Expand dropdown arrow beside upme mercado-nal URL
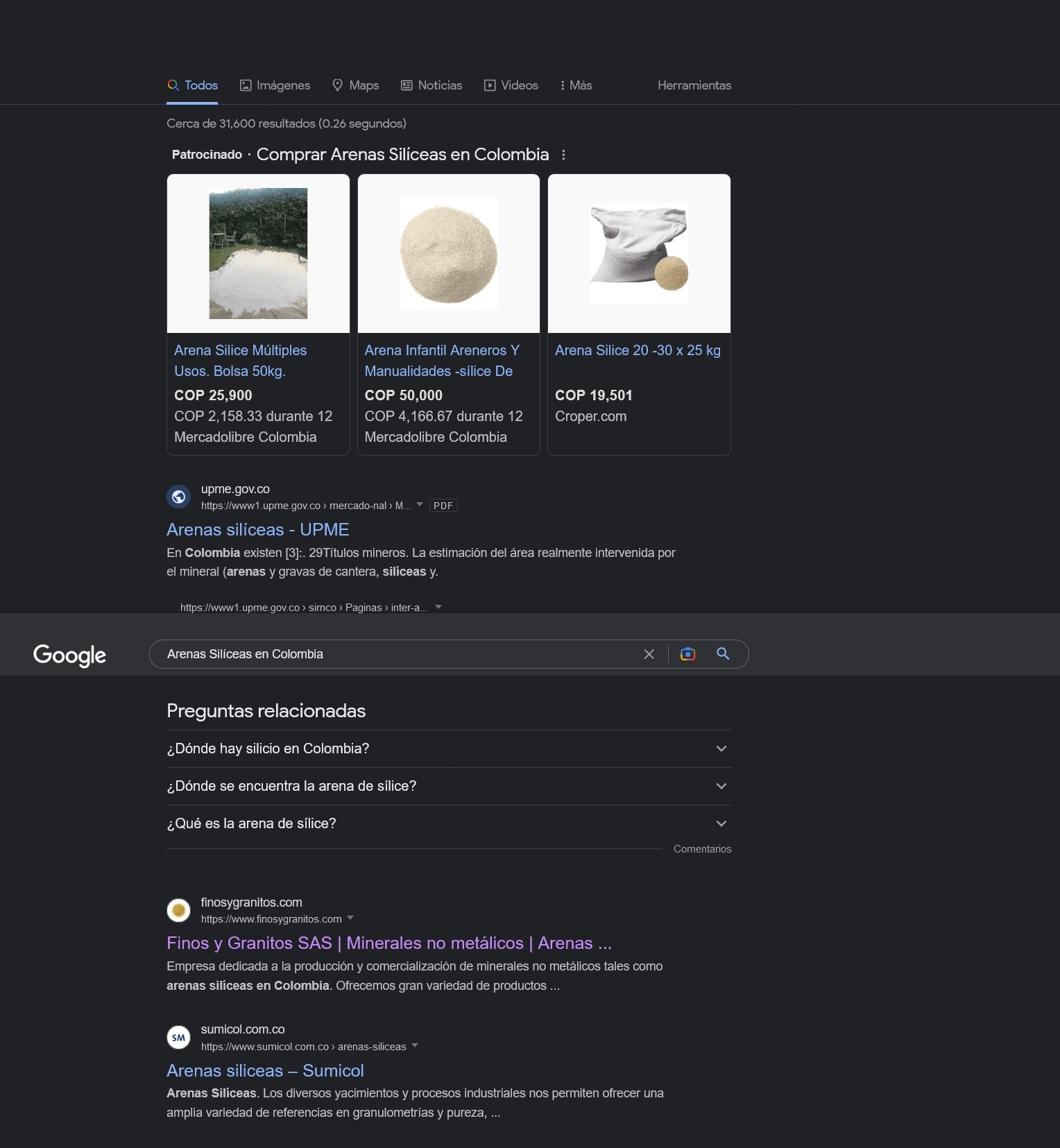Viewport: 1060px width, 1148px height. tap(420, 505)
